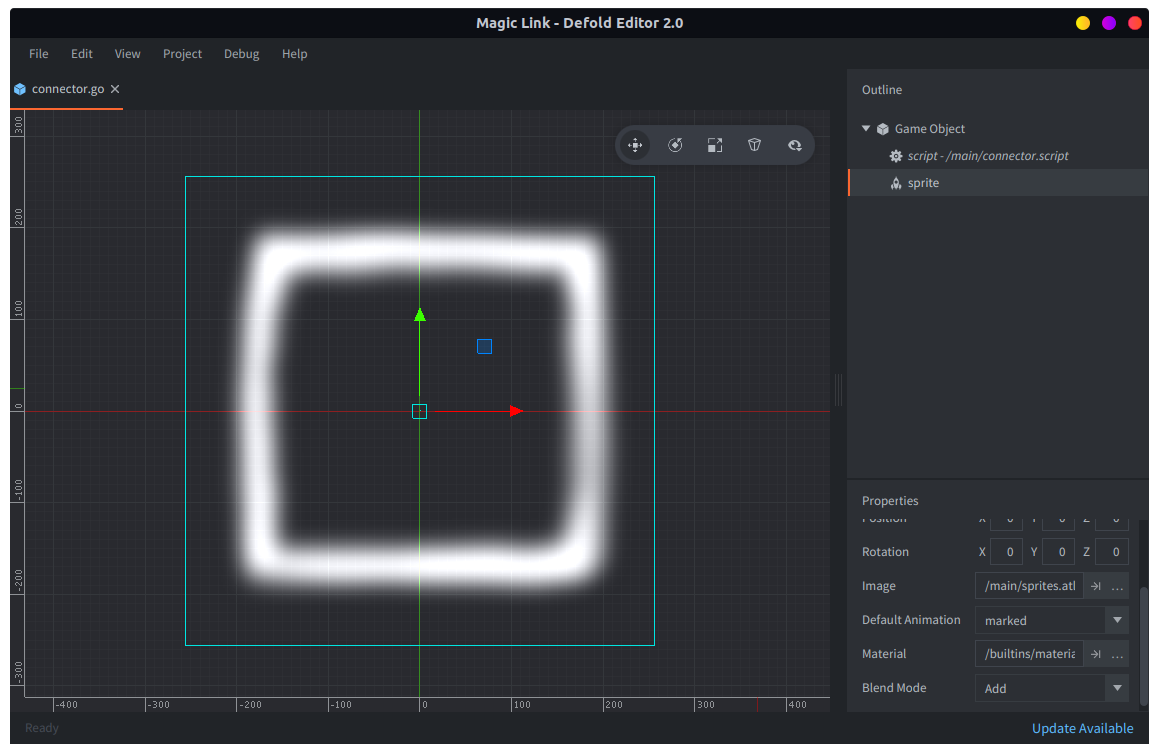Browse for Material resource with ellipsis button
1159x754 pixels.
point(1118,654)
